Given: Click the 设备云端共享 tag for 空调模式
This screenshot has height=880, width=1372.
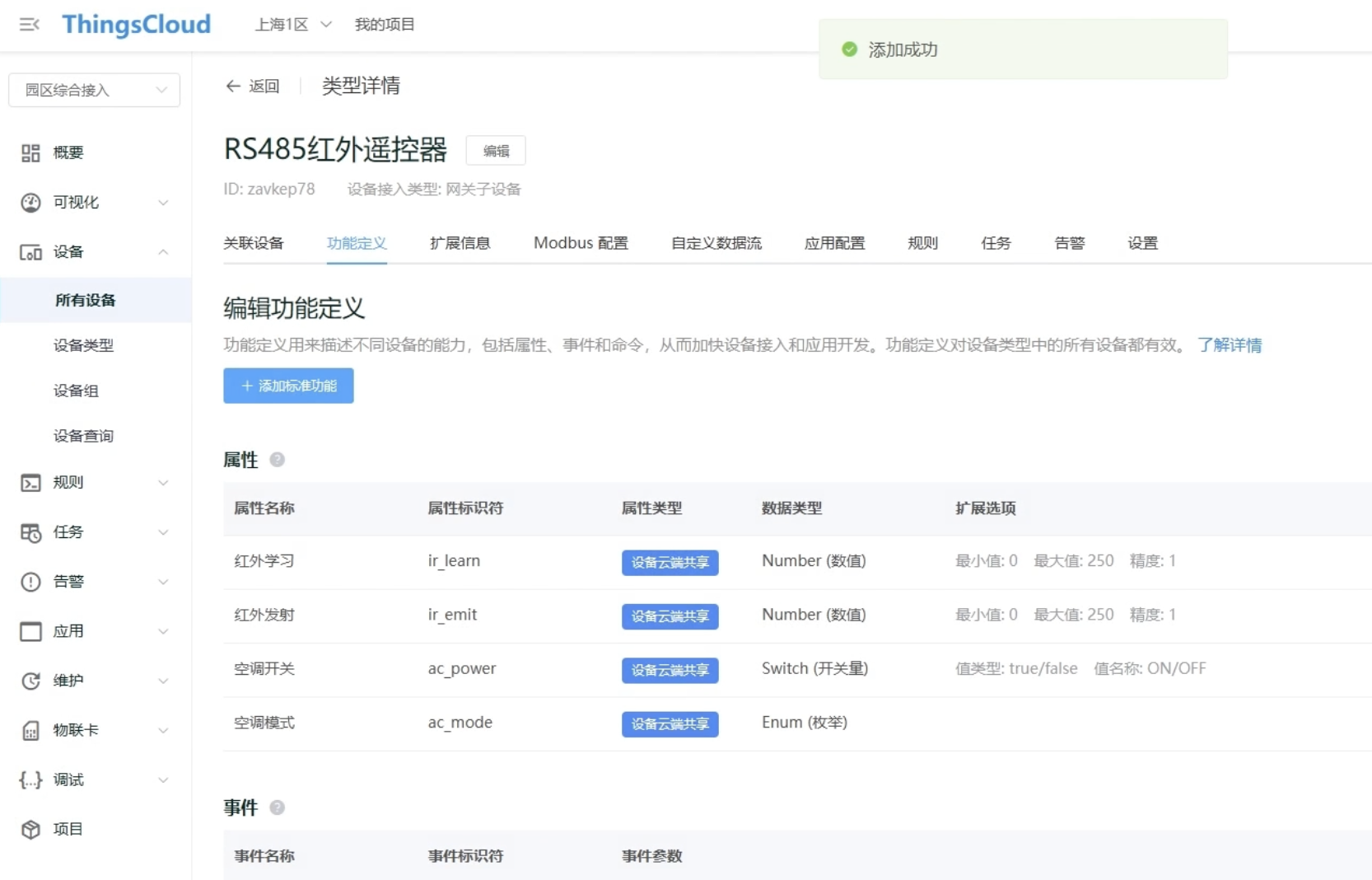Looking at the screenshot, I should click(670, 724).
